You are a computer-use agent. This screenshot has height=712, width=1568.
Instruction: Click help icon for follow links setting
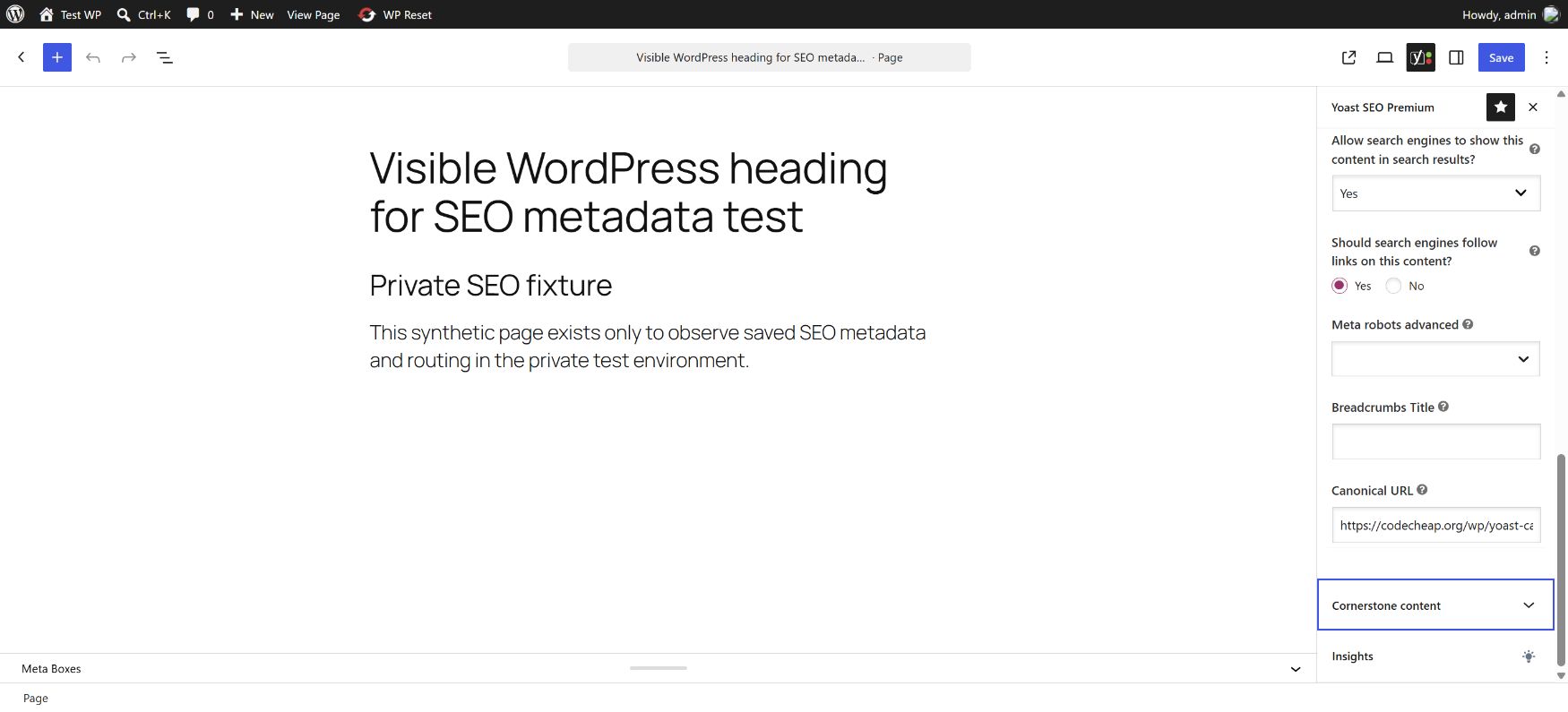click(1535, 251)
